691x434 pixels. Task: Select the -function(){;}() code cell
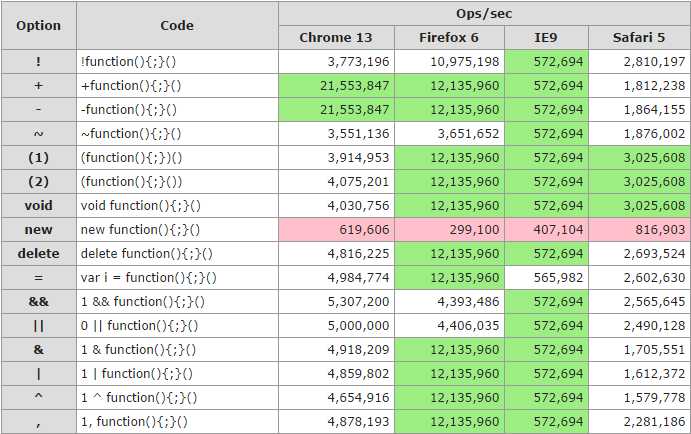[x=177, y=110]
